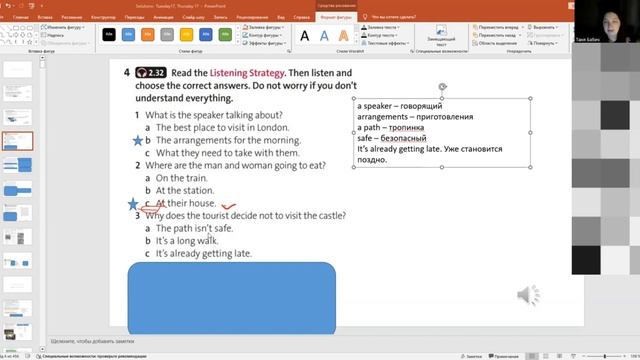The height and width of the screenshot is (360, 640).
Task: Click the Undo arrow in the title bar
Action: [8, 6]
